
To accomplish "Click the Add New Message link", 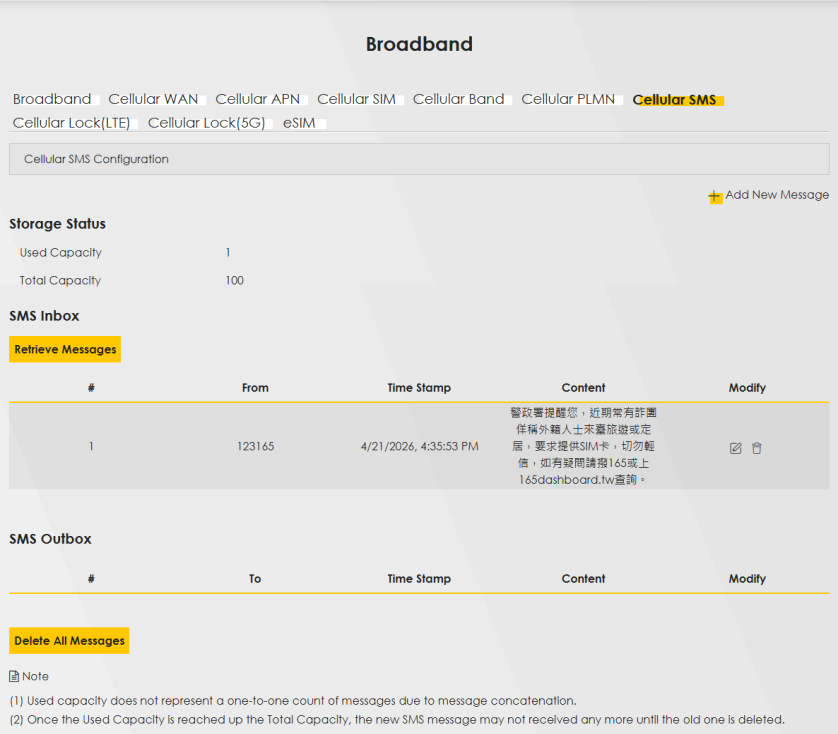I will click(777, 195).
